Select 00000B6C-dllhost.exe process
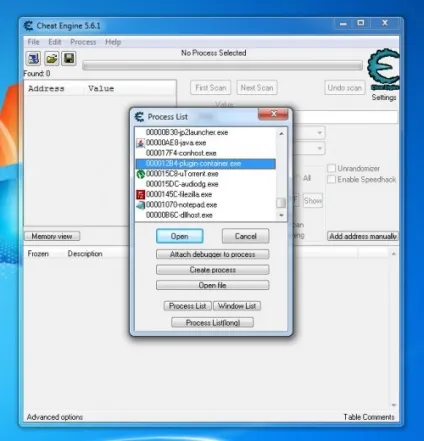 pos(206,215)
